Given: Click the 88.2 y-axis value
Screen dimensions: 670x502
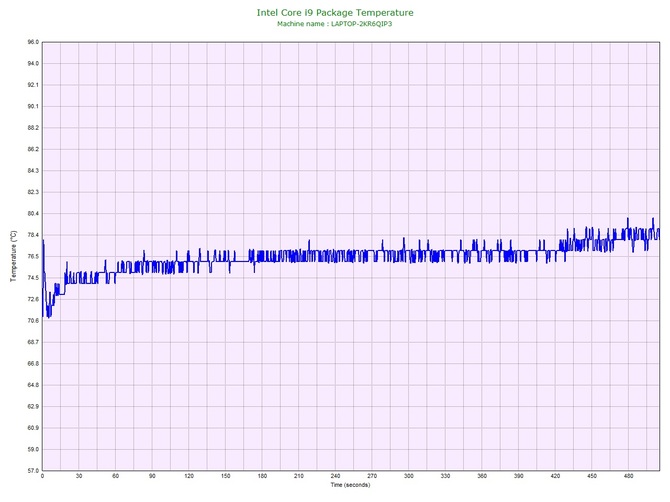Looking at the screenshot, I should click(x=33, y=128).
